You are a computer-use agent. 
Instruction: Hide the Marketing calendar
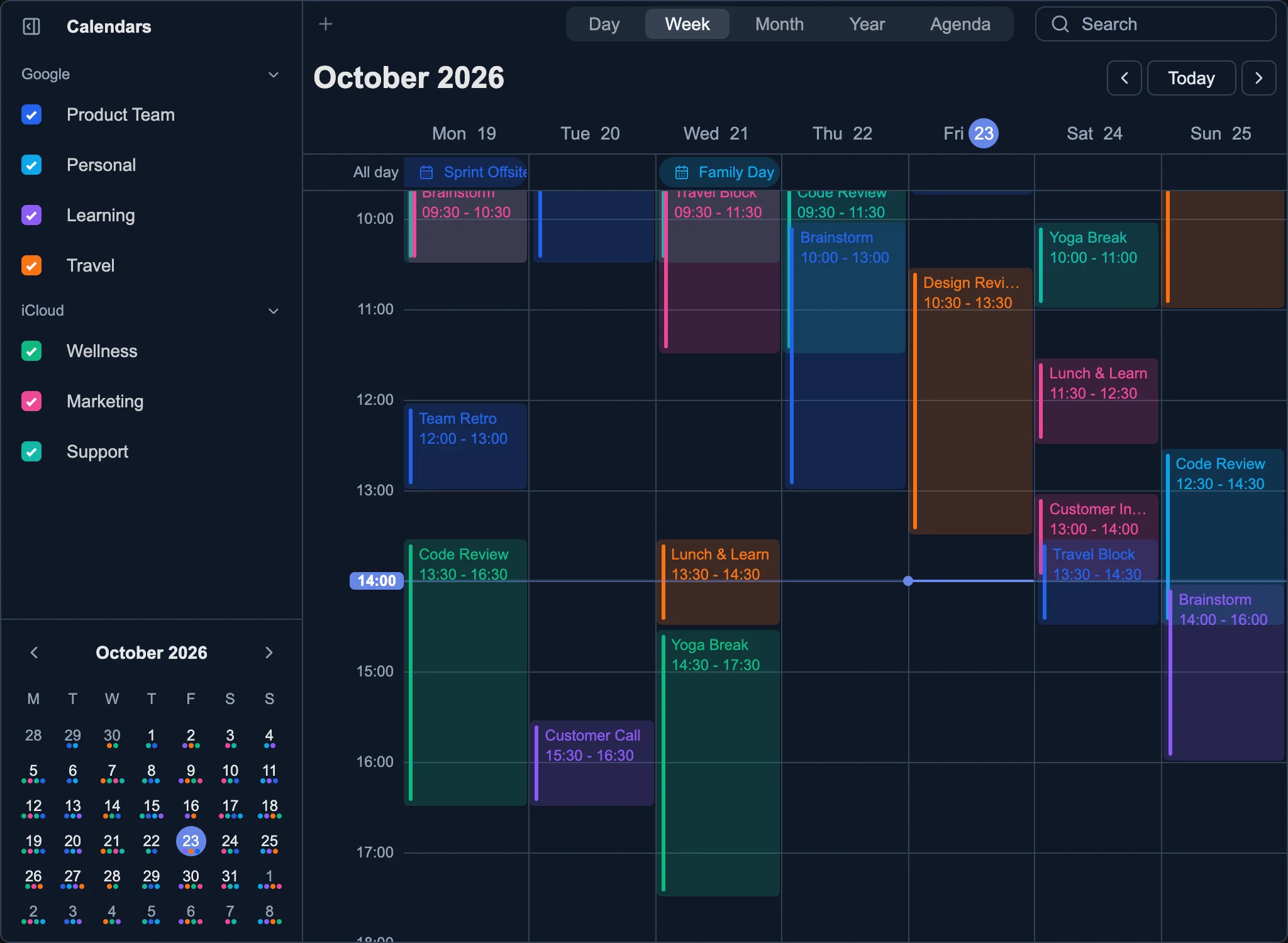tap(31, 401)
